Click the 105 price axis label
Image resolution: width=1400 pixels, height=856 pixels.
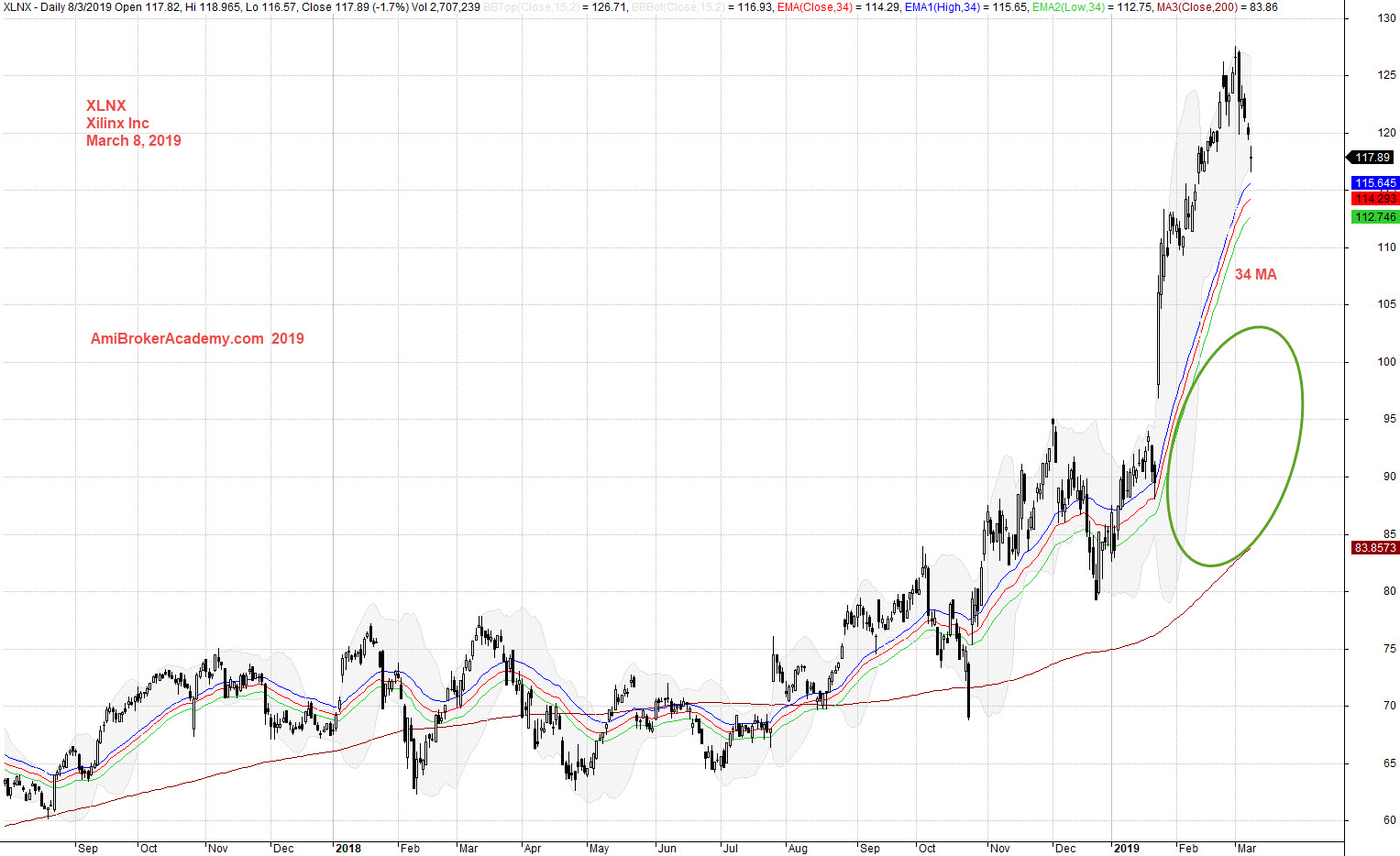point(1387,305)
